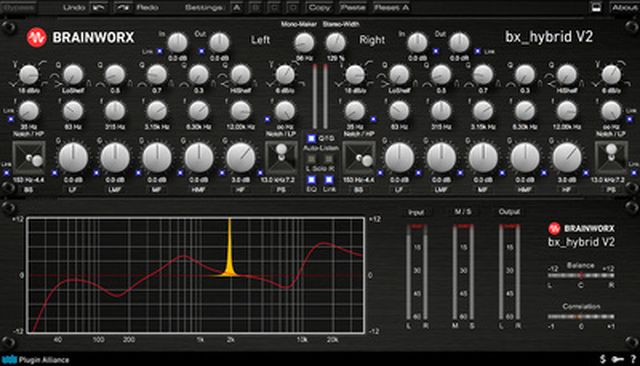Click the Left LoShelf Q knob
This screenshot has height=366, width=640.
73,75
